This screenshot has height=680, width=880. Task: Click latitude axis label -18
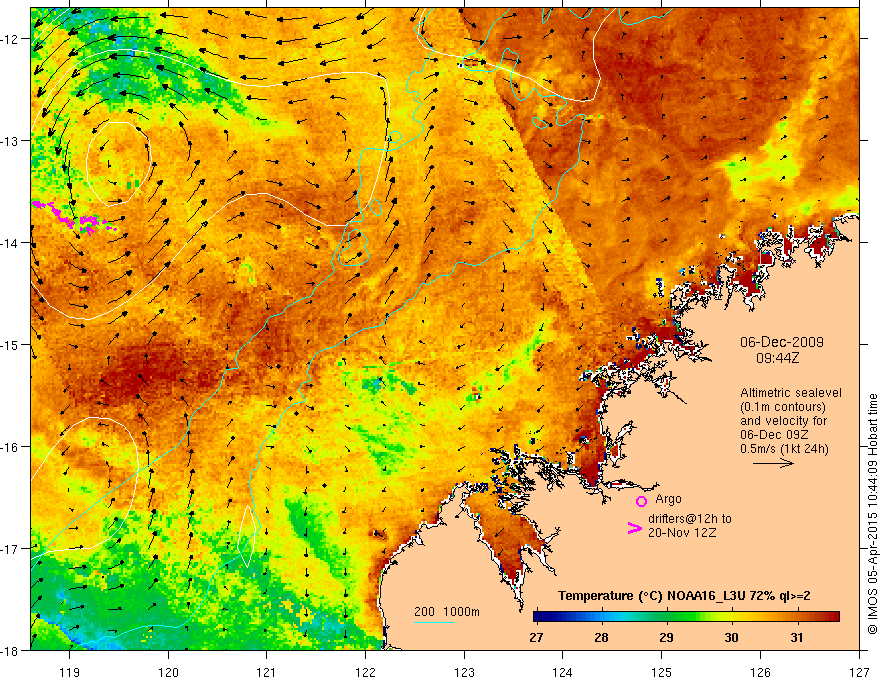coord(10,651)
